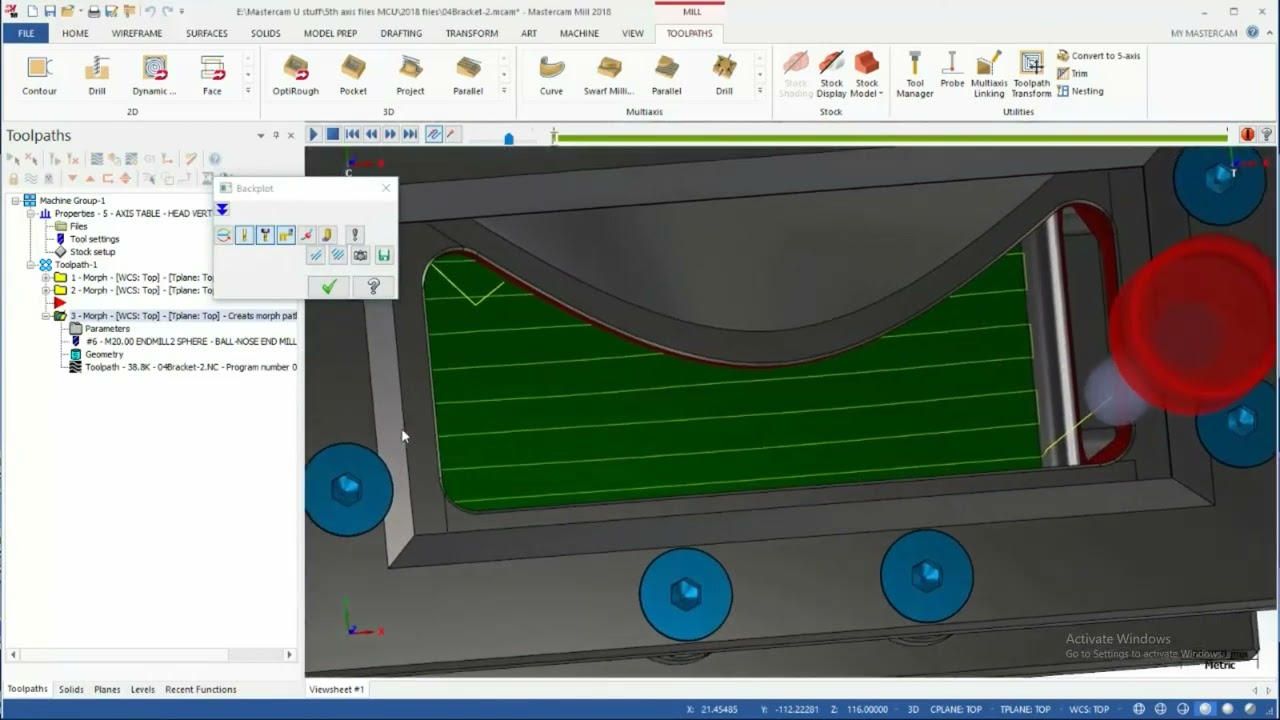Select the 3D Parallel toolpath

[x=468, y=76]
